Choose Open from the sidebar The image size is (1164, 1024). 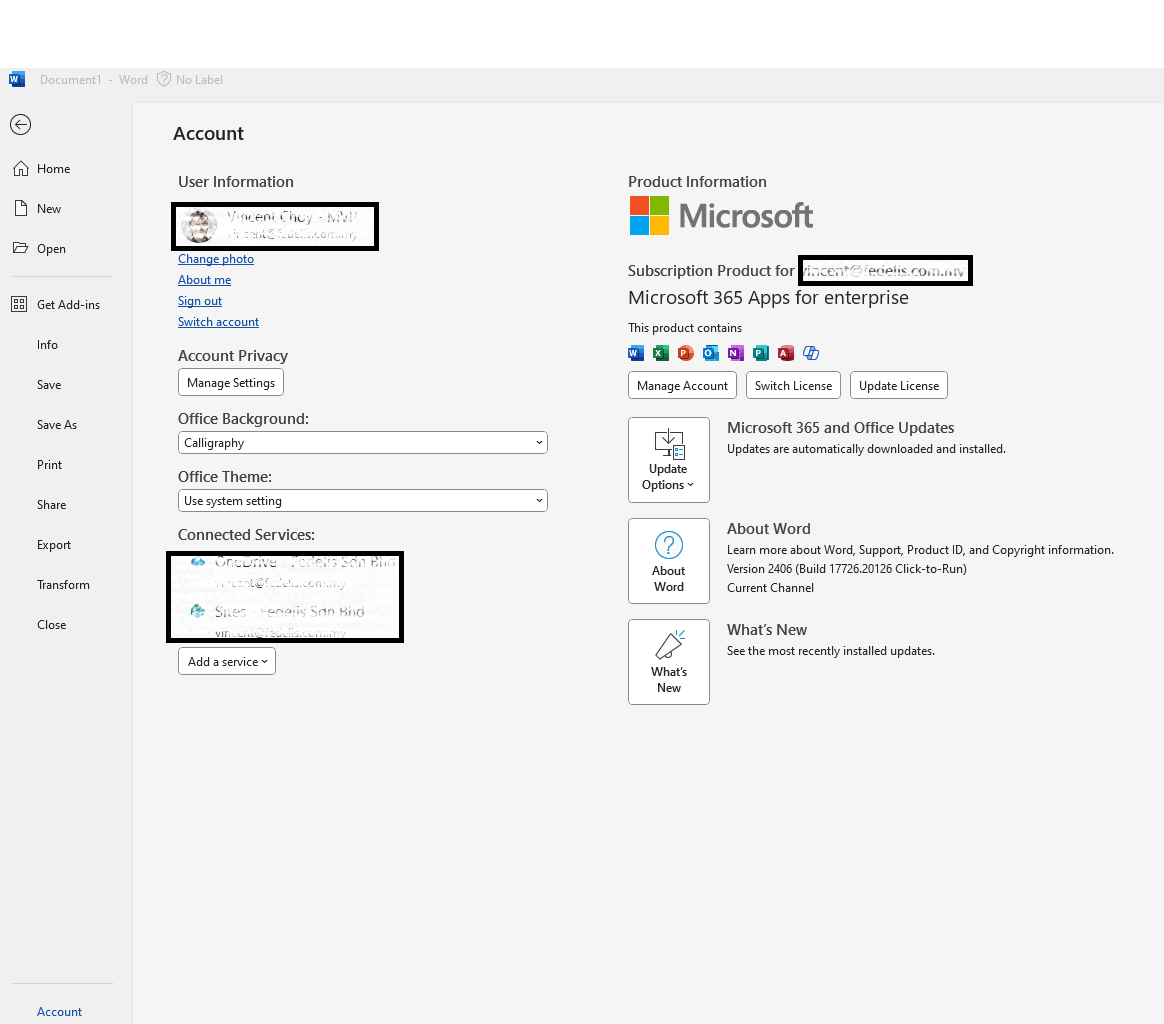click(51, 249)
